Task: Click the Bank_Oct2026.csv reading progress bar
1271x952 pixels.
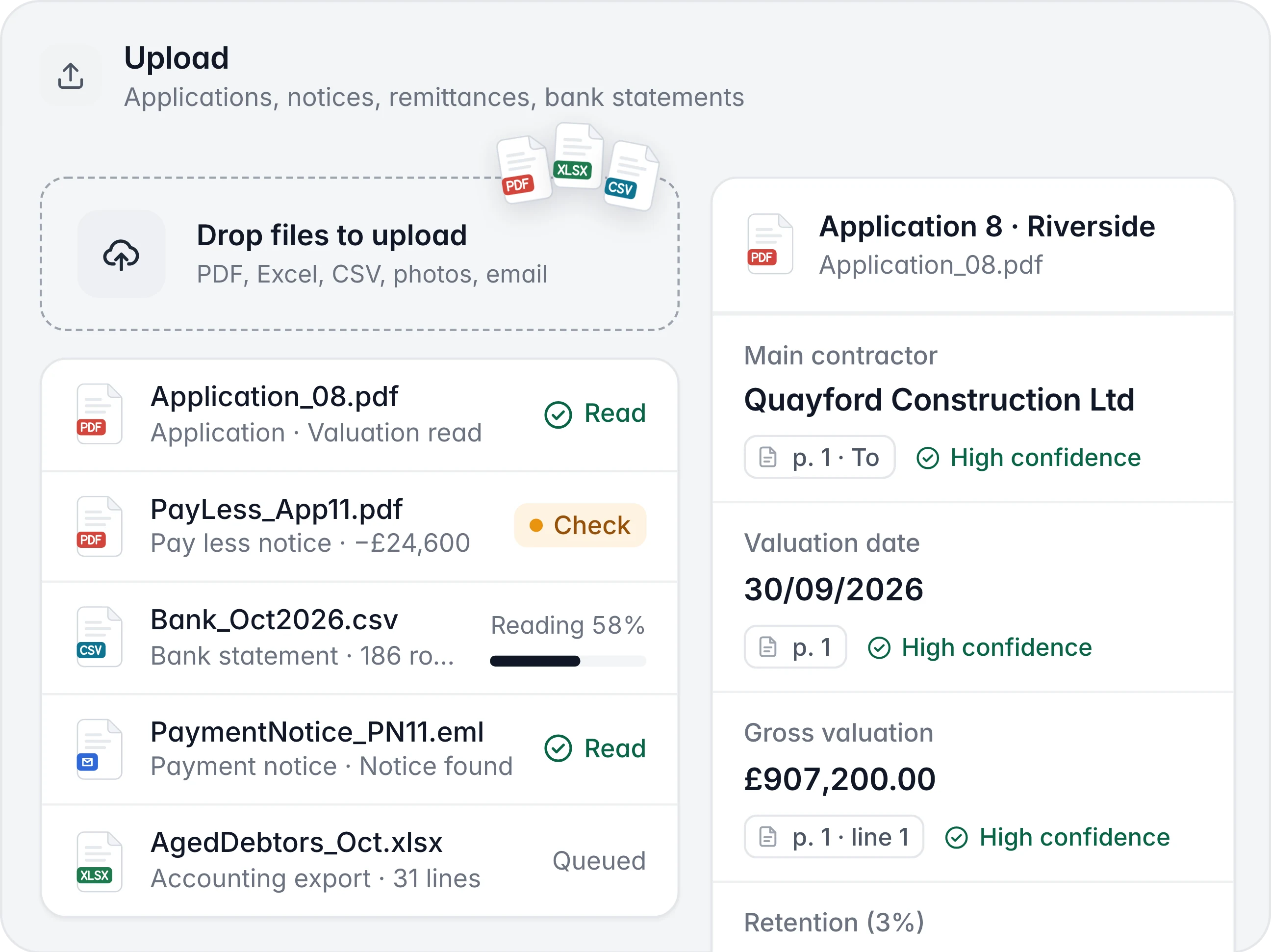Action: [568, 661]
